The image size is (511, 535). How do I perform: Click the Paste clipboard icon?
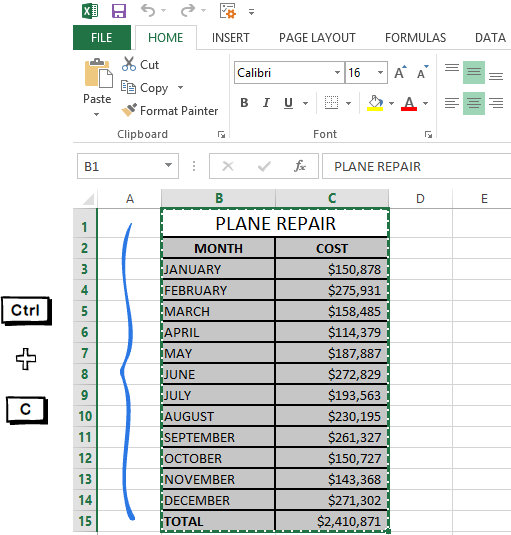point(98,73)
